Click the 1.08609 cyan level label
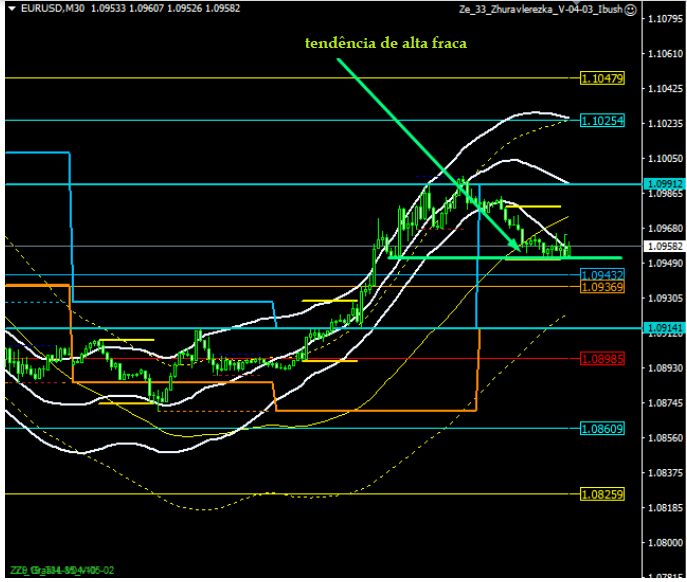 (602, 428)
